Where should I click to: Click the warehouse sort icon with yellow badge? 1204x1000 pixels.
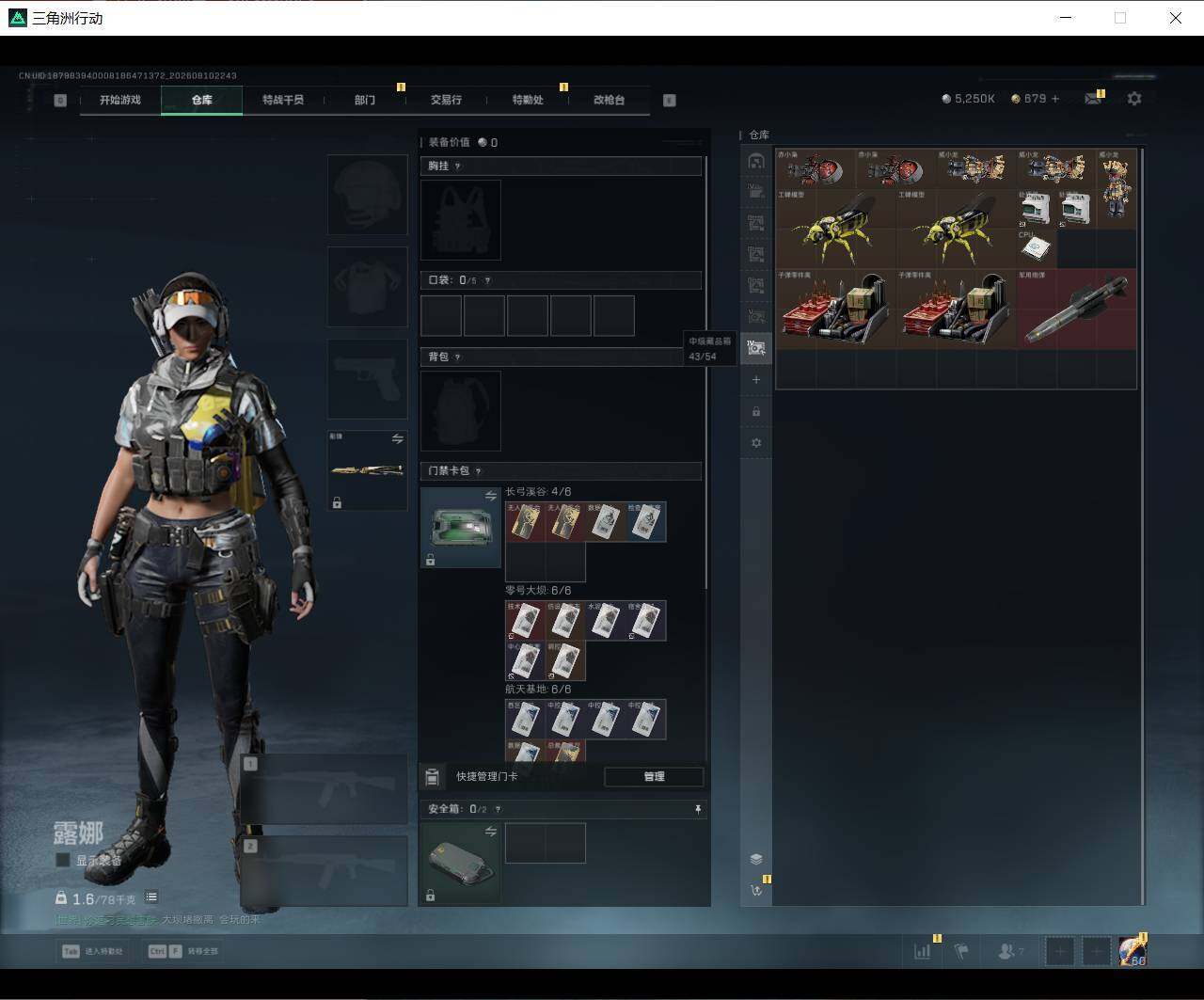click(756, 890)
